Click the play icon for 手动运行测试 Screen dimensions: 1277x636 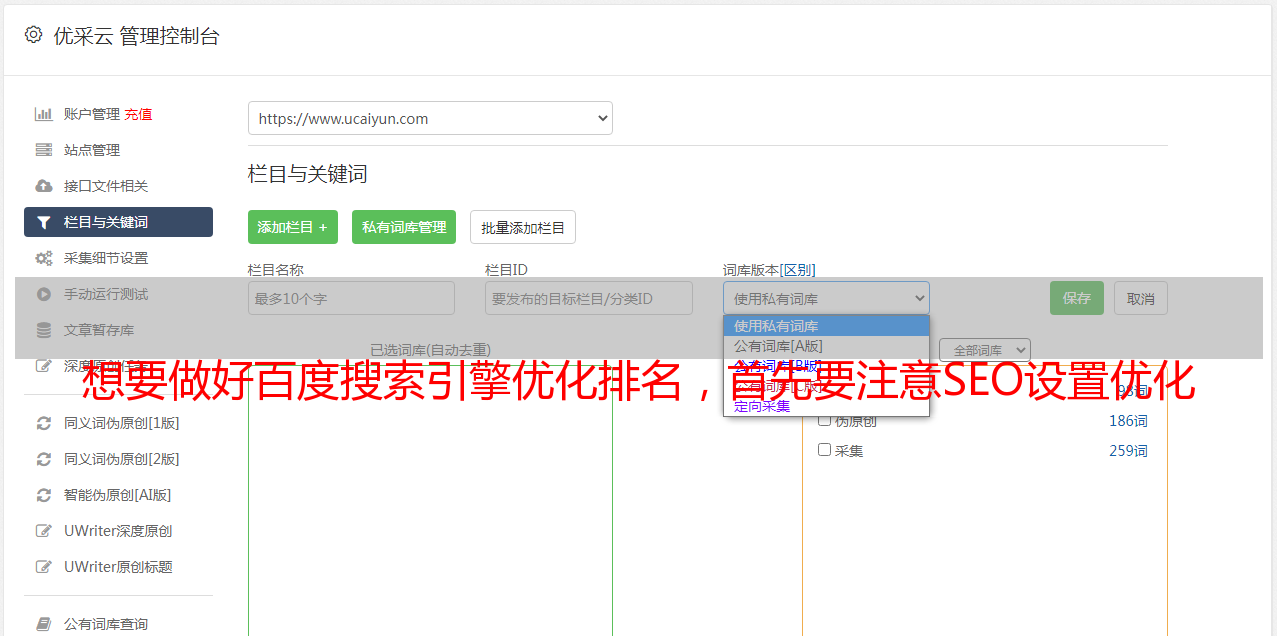tap(43, 294)
